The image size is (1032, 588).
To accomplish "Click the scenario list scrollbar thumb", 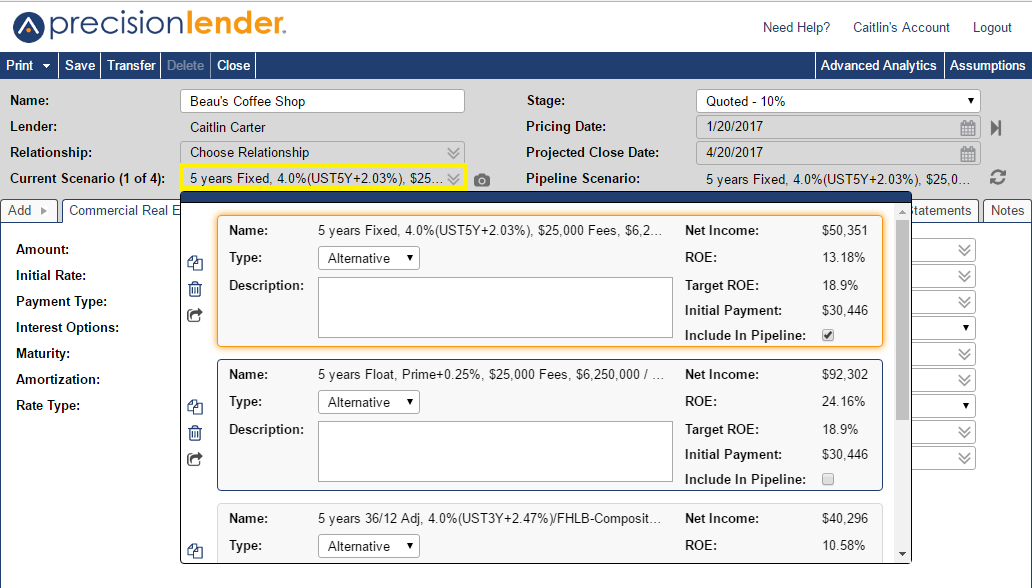I will click(902, 319).
